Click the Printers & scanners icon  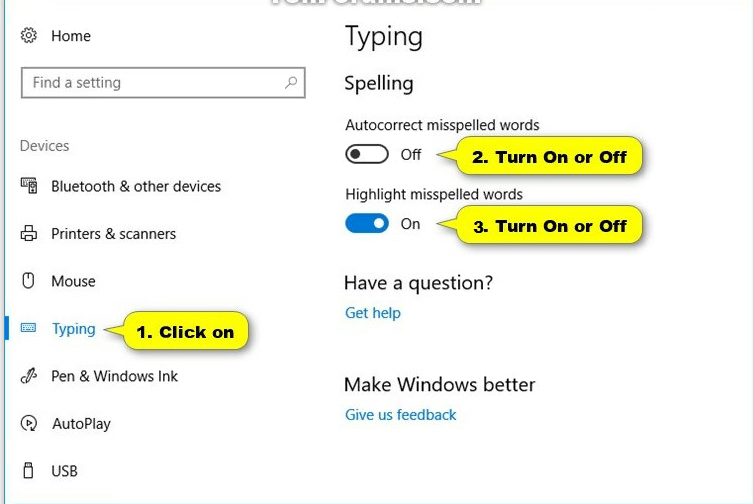[28, 234]
